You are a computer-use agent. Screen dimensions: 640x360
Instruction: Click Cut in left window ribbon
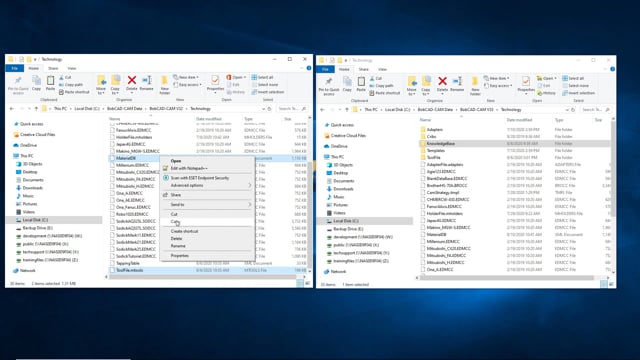click(65, 77)
